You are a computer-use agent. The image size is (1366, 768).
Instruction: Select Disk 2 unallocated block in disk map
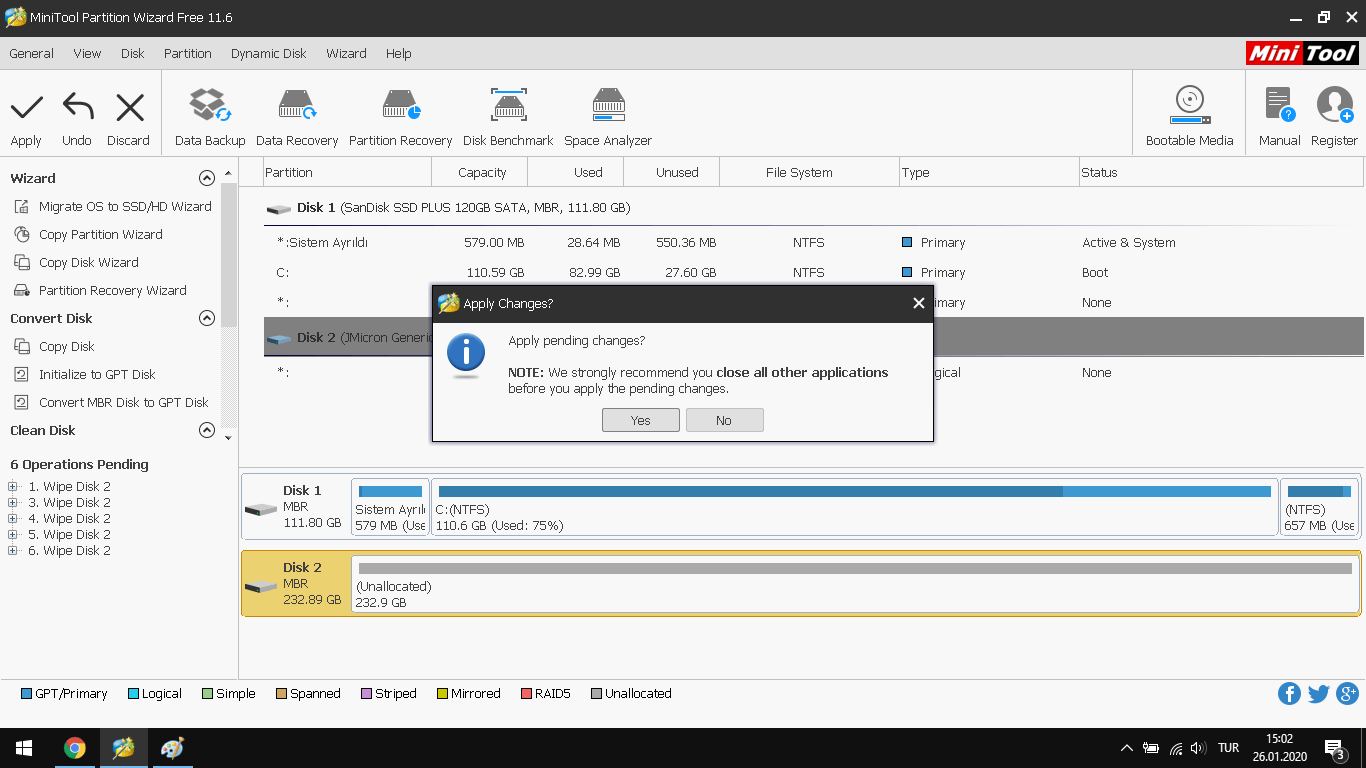click(x=856, y=584)
